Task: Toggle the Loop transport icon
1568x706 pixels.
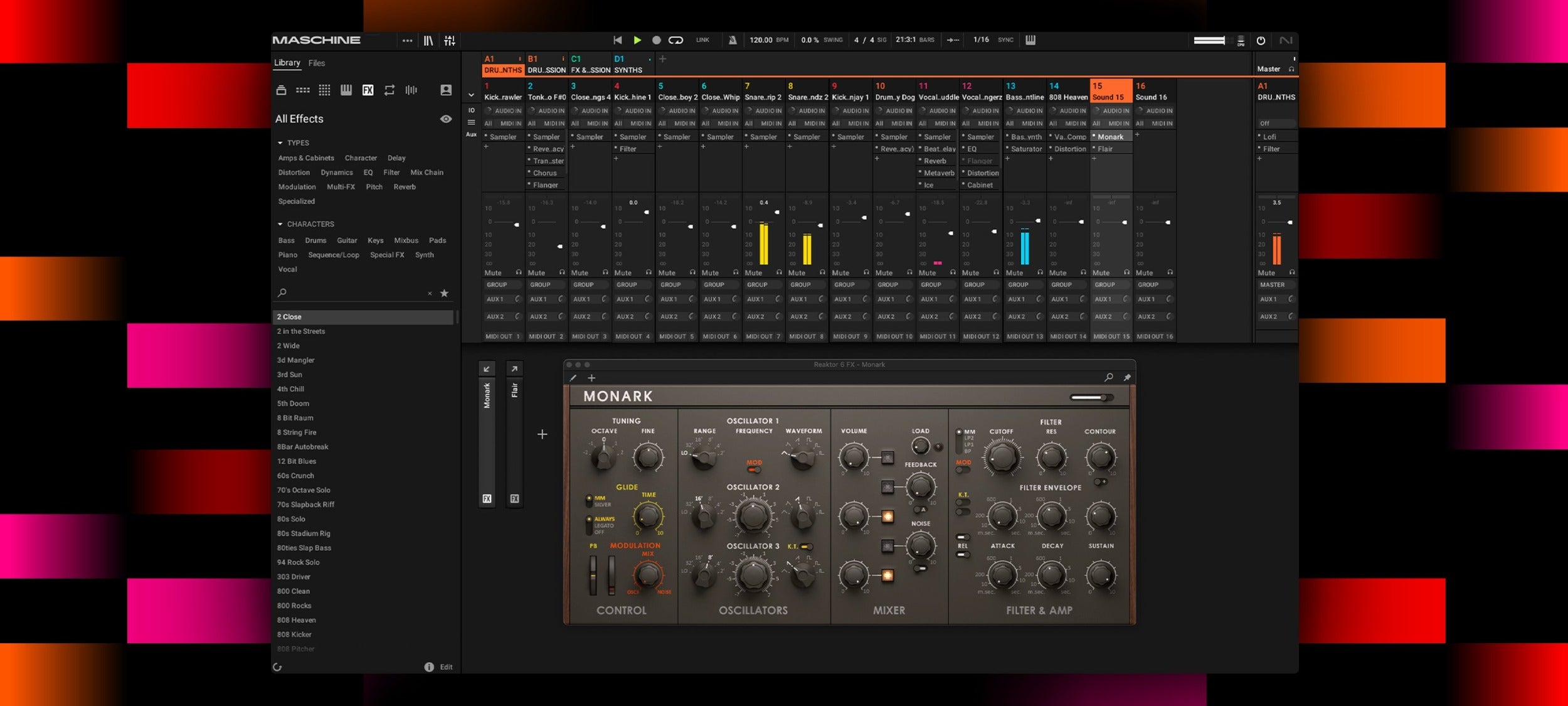Action: (675, 40)
